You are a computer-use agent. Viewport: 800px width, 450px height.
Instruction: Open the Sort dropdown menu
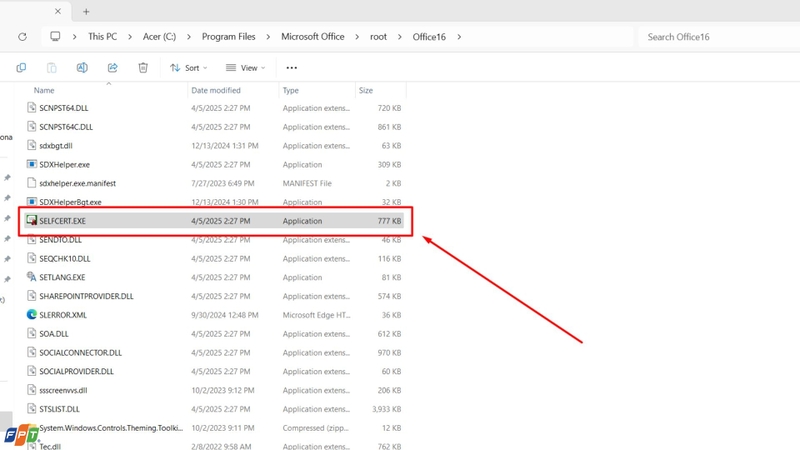(x=189, y=68)
